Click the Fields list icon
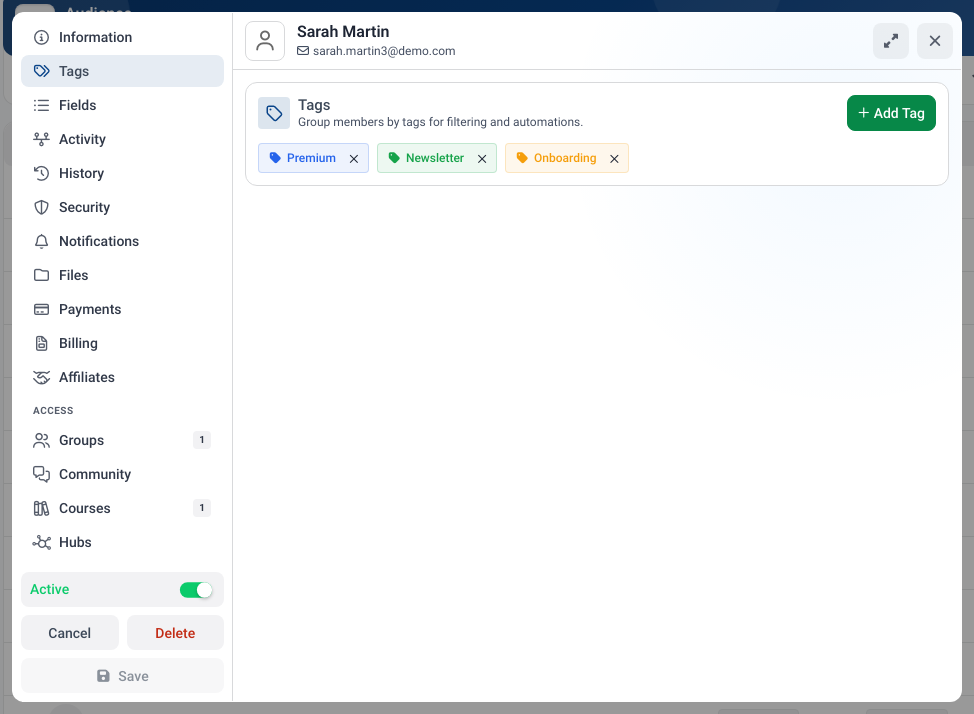Screen dimensions: 974x714 click(41, 105)
